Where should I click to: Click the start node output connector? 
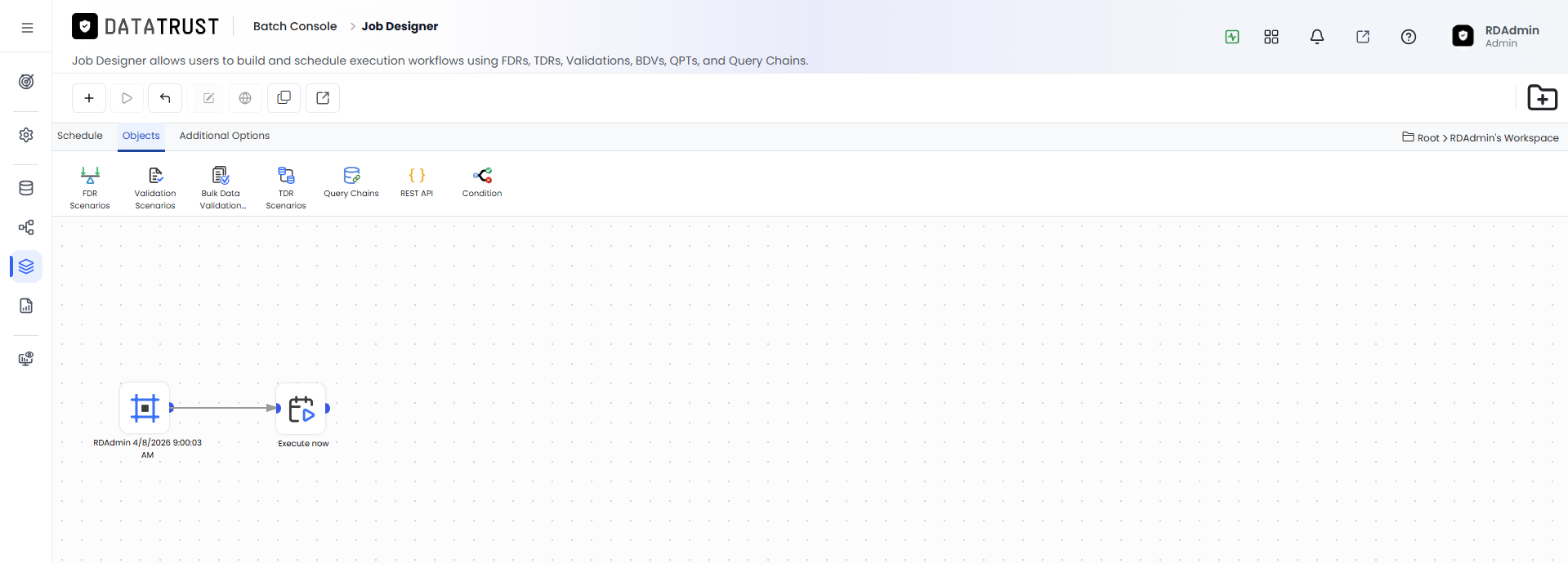coord(172,407)
